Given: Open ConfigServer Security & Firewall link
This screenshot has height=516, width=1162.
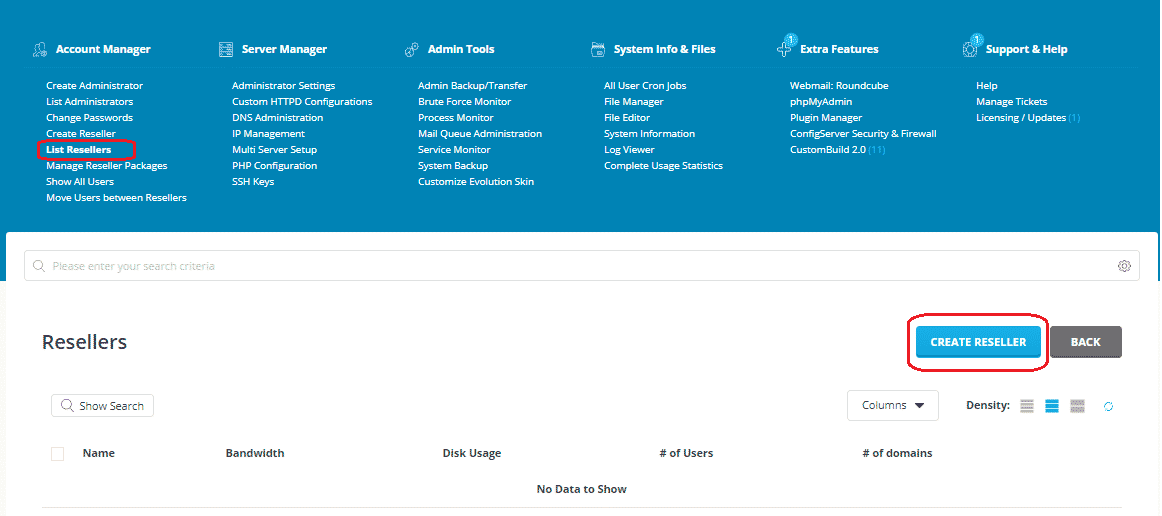Looking at the screenshot, I should coord(863,133).
